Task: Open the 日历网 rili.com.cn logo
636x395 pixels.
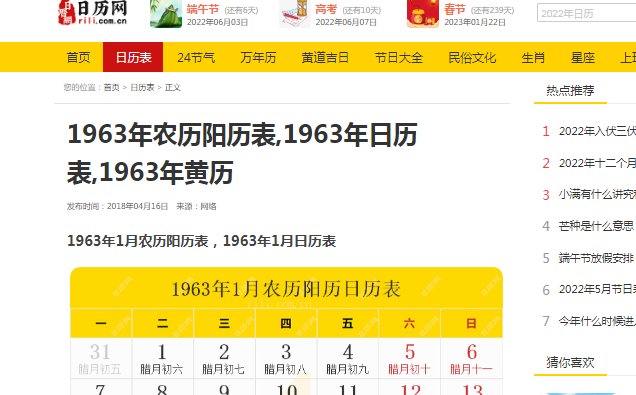Action: click(x=92, y=13)
